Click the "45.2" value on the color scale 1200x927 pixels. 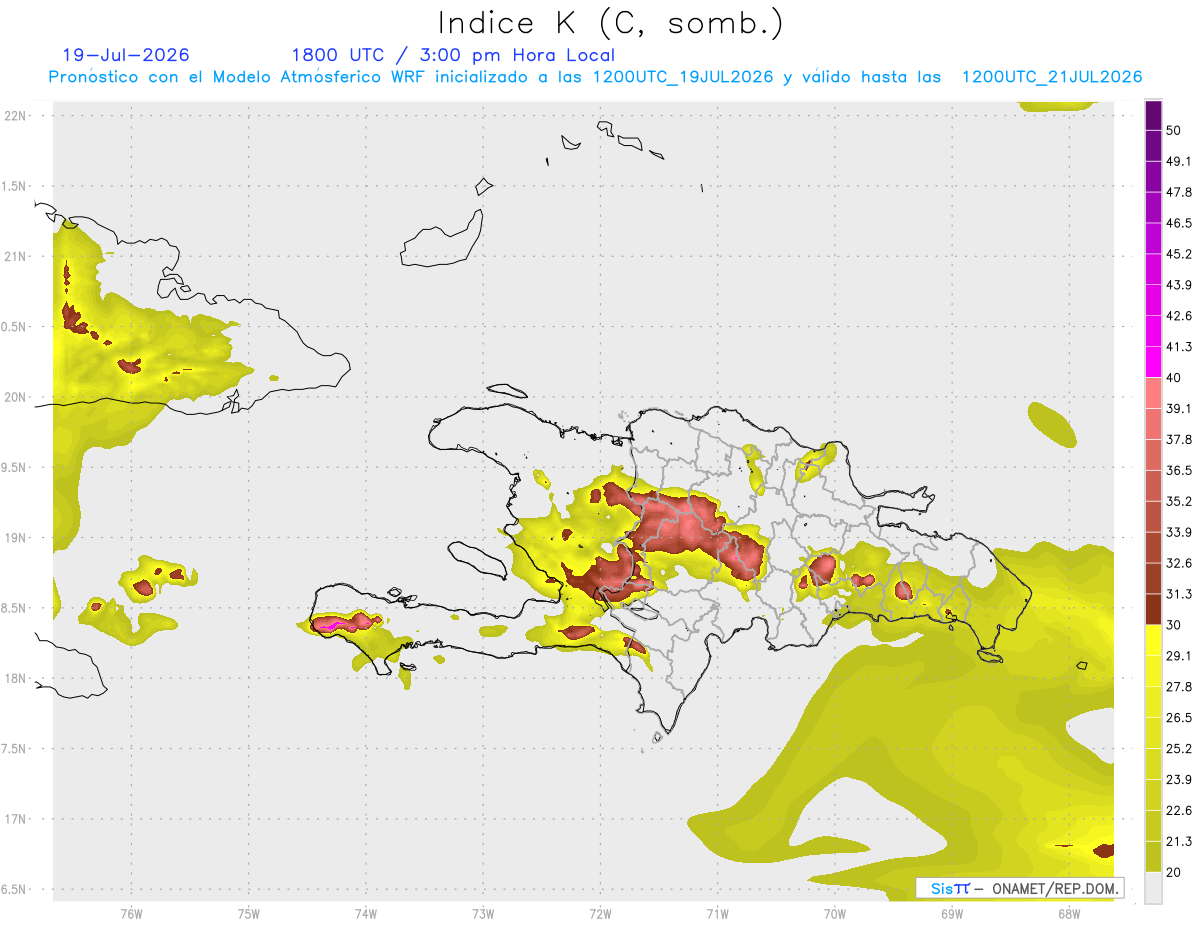1178,254
